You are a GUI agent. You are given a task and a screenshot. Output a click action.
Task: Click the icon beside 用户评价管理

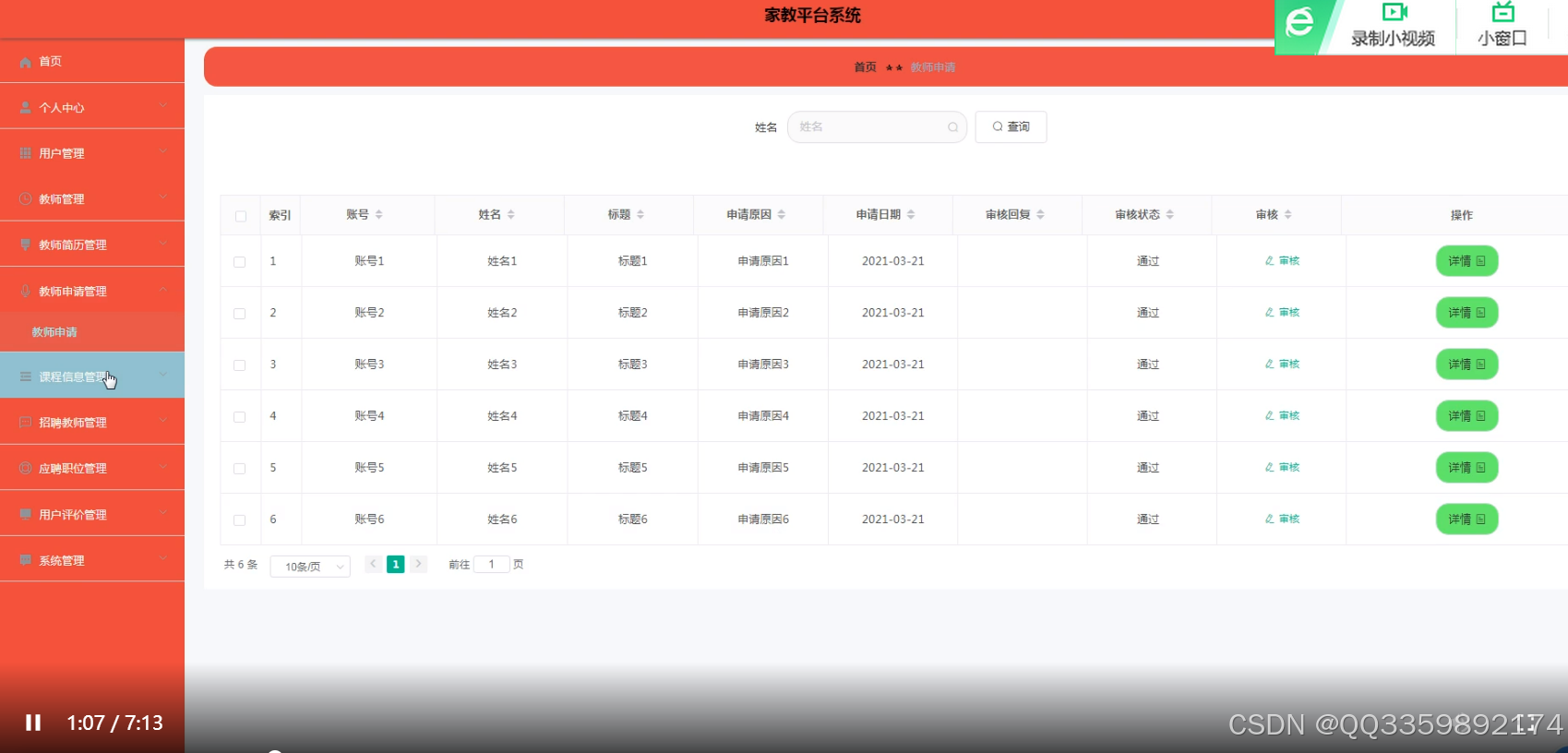click(x=26, y=514)
